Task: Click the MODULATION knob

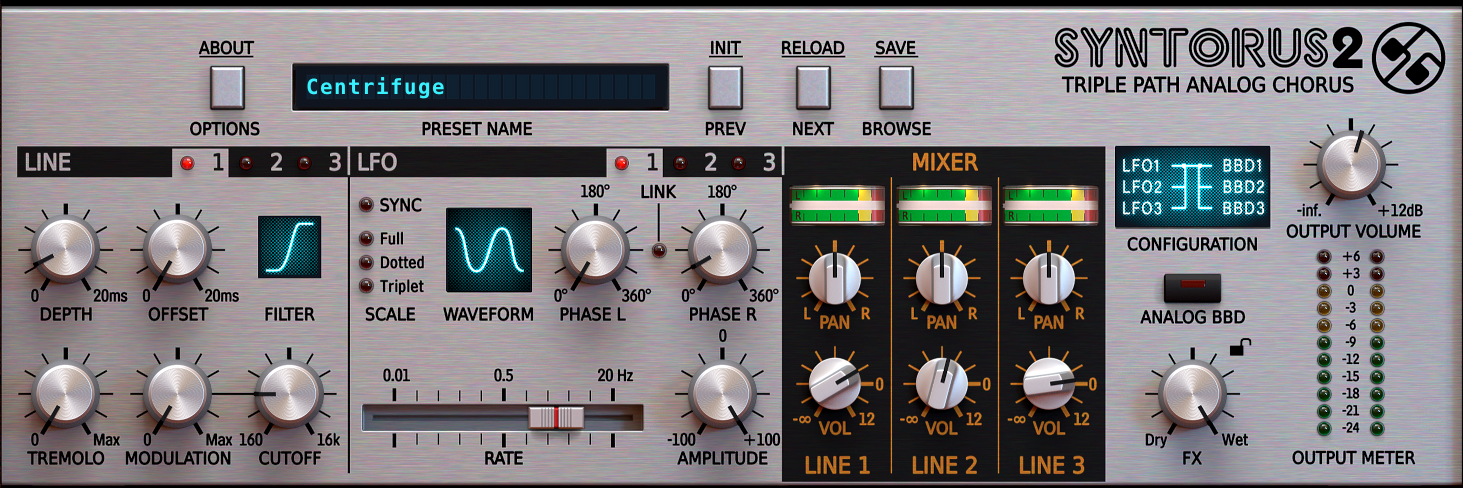Action: [x=177, y=395]
